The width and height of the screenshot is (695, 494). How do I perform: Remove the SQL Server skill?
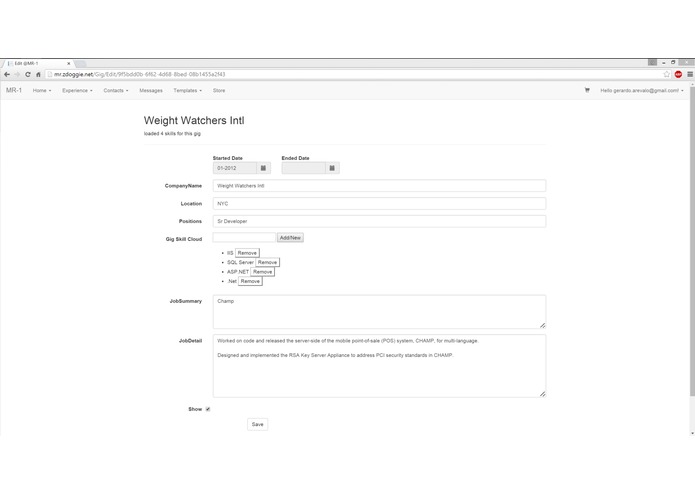point(267,262)
